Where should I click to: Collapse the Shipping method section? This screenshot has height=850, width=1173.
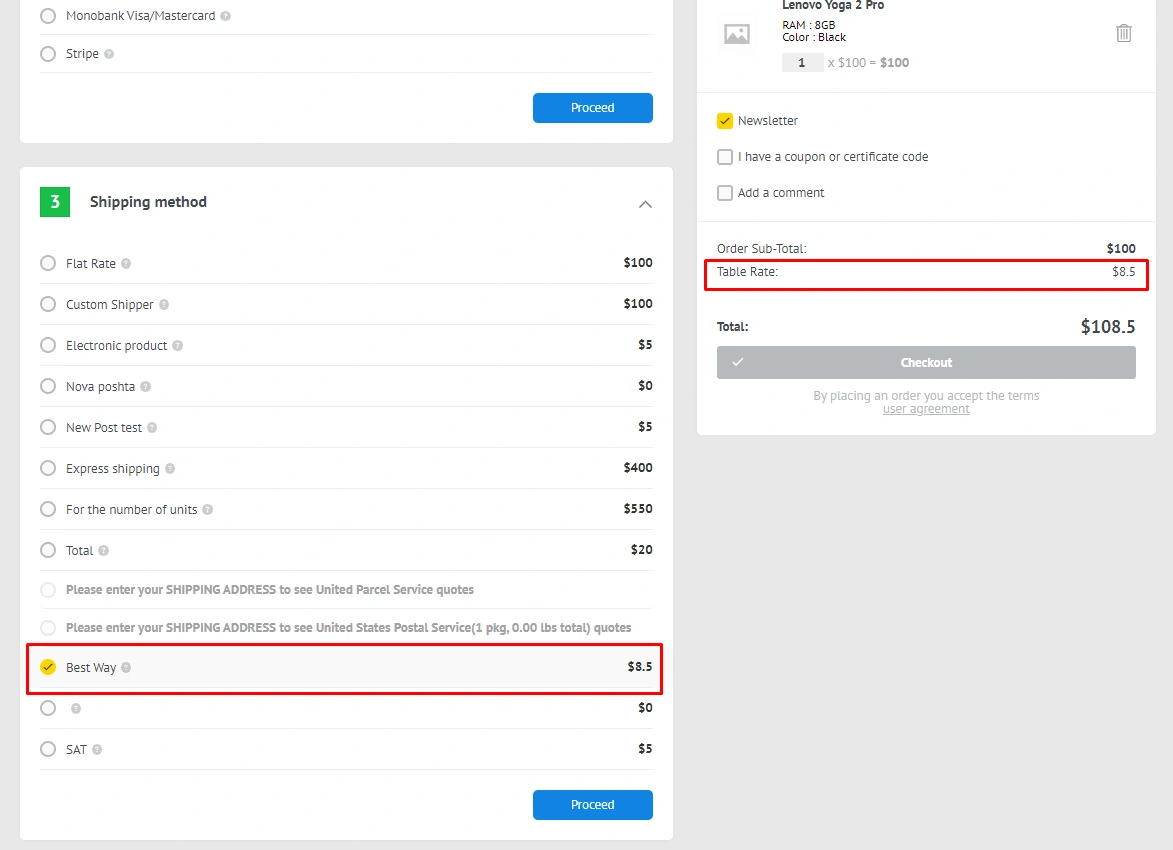pyautogui.click(x=645, y=204)
